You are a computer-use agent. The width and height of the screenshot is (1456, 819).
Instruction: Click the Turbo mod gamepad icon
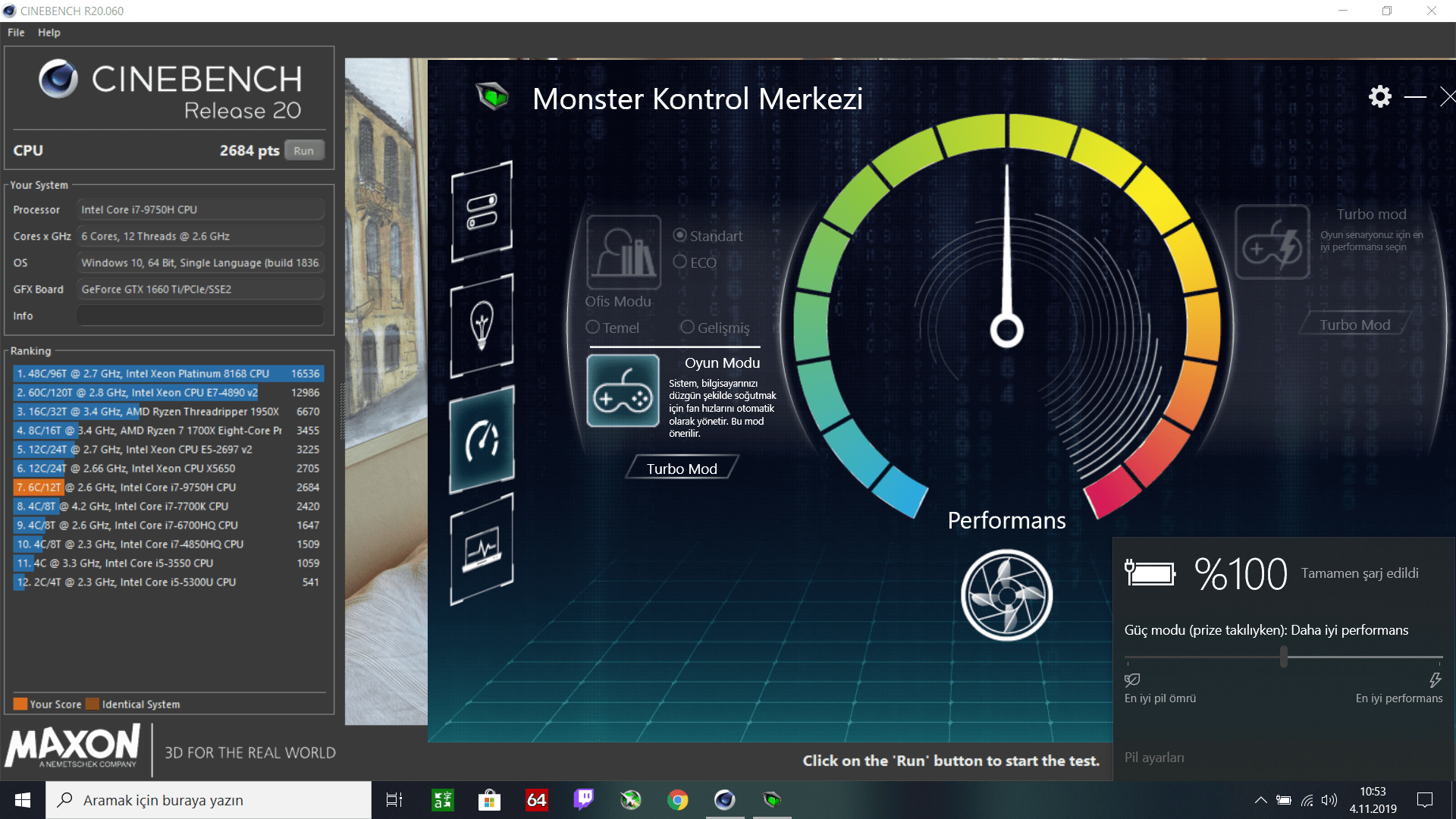1272,243
